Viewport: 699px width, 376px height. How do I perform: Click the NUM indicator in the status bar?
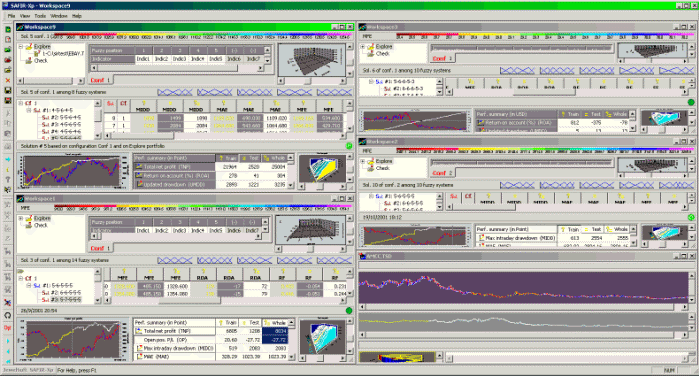coord(669,370)
